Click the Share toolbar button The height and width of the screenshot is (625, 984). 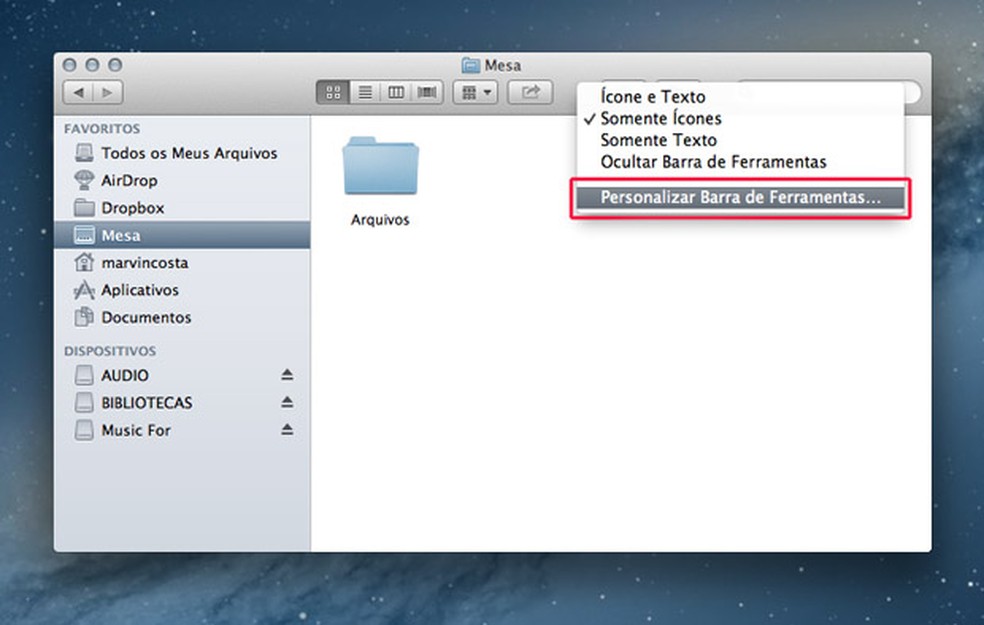tap(530, 93)
